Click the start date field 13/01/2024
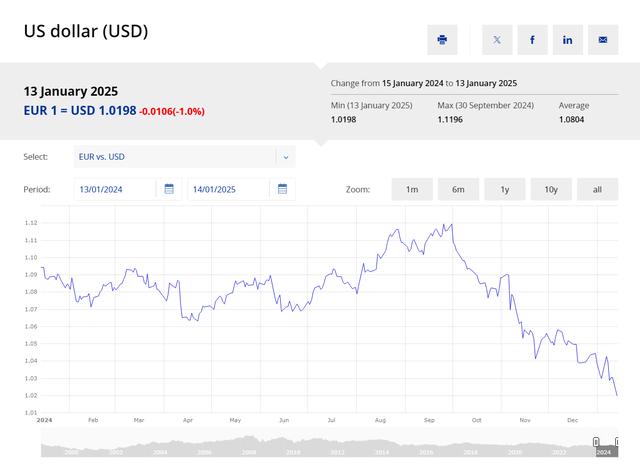The height and width of the screenshot is (472, 640). click(115, 189)
